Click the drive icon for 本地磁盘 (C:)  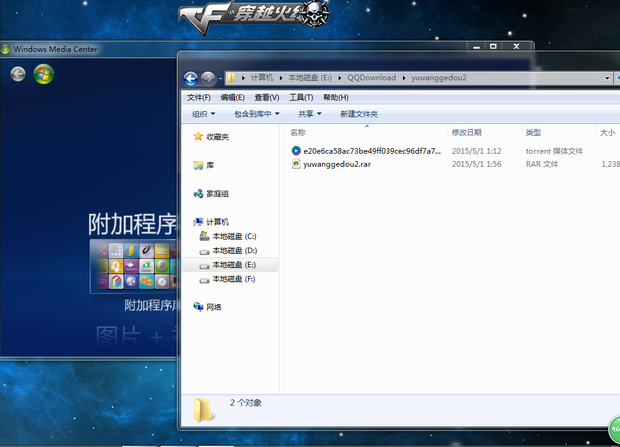coord(204,236)
